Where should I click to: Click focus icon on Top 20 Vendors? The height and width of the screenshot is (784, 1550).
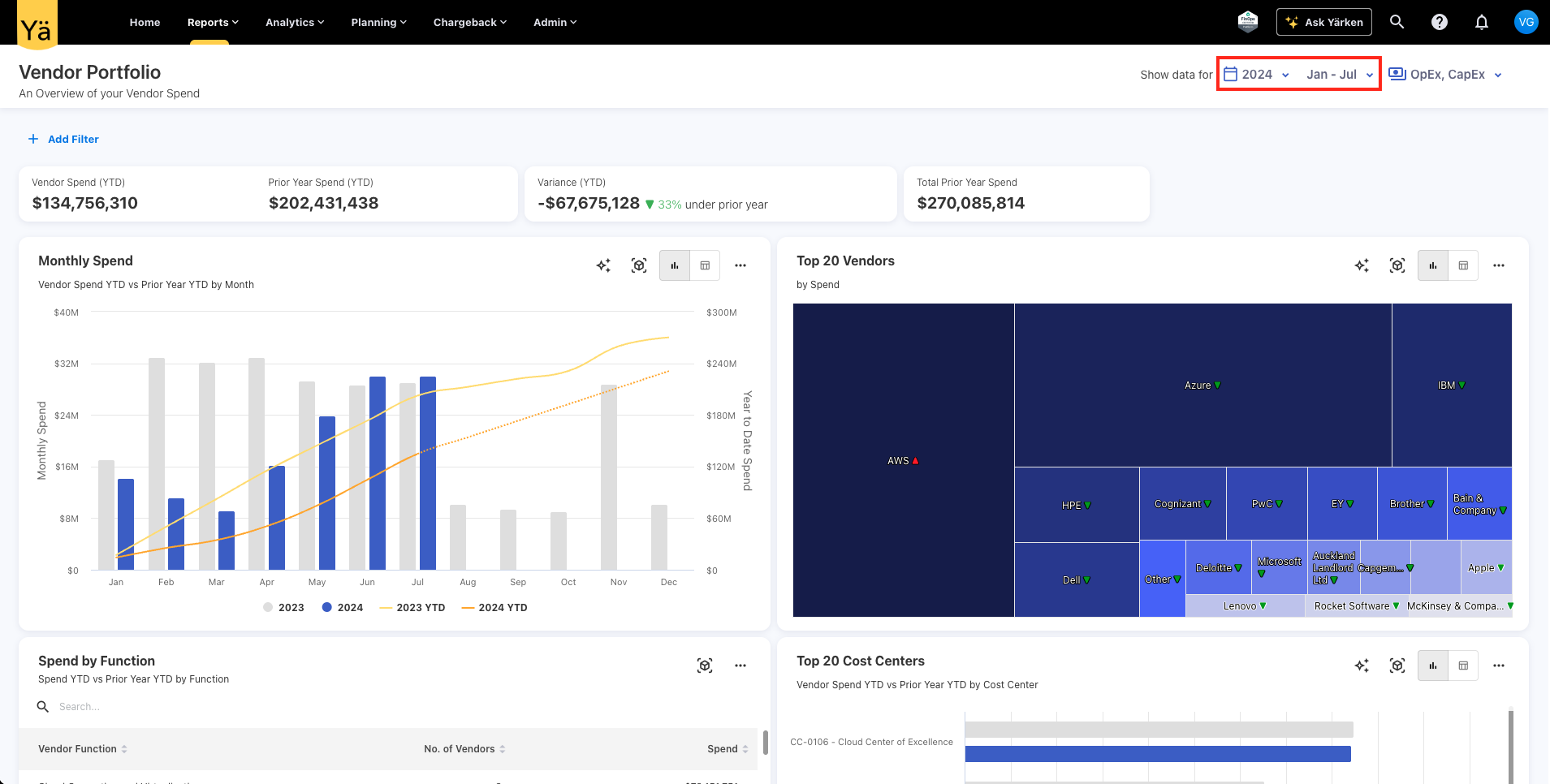[x=1397, y=265]
